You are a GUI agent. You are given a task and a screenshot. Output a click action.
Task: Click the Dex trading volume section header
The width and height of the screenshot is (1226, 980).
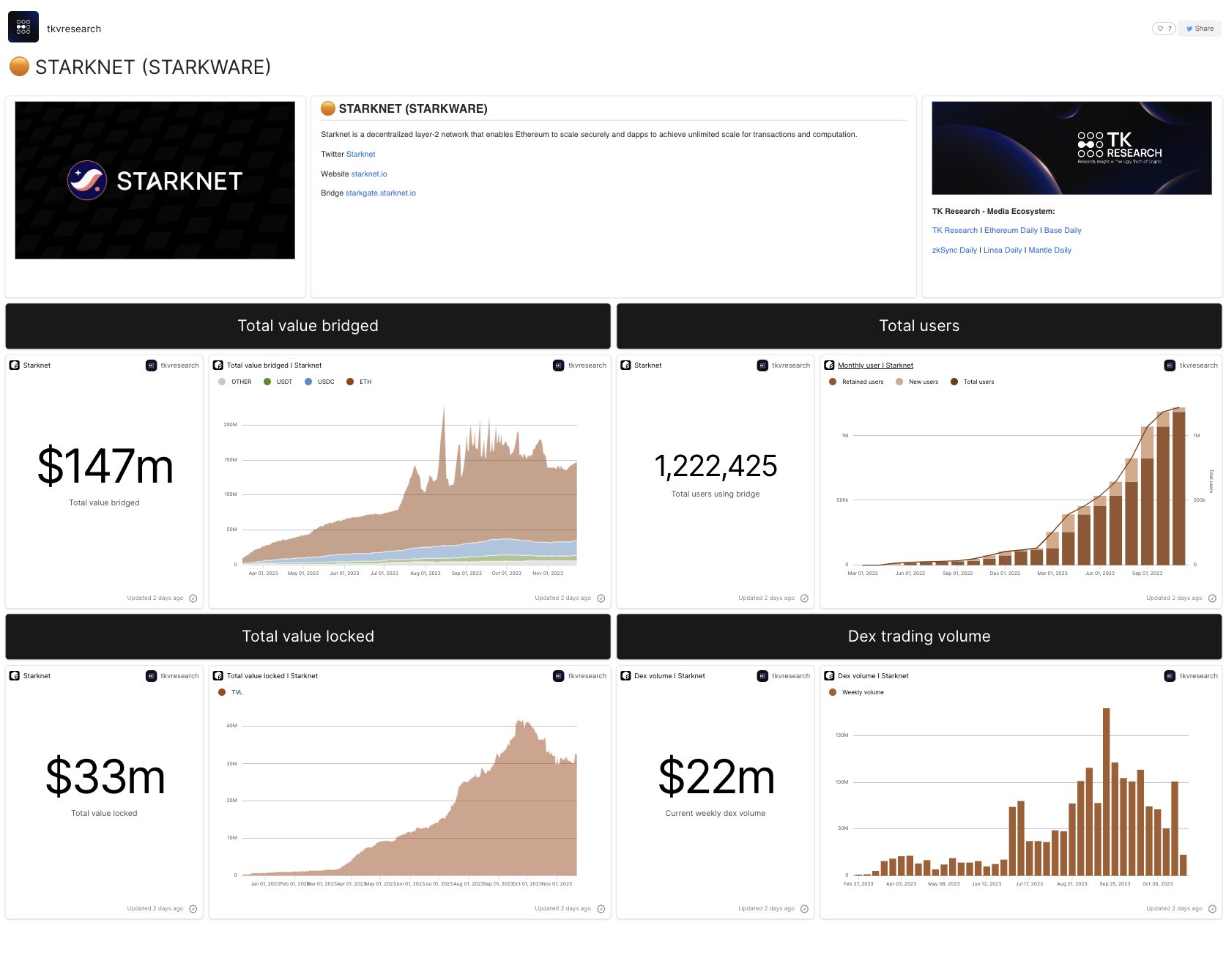pos(919,636)
